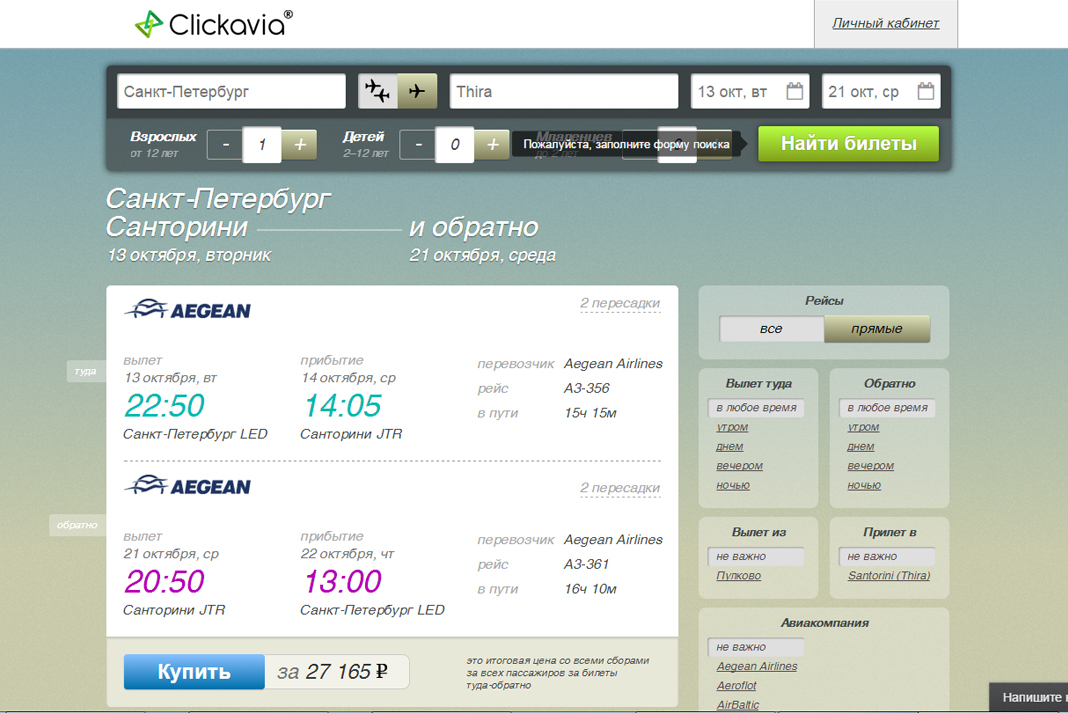Screen dimensions: 1068x713
Task: Click the Санкт-Петербург origin field
Action: click(x=232, y=91)
